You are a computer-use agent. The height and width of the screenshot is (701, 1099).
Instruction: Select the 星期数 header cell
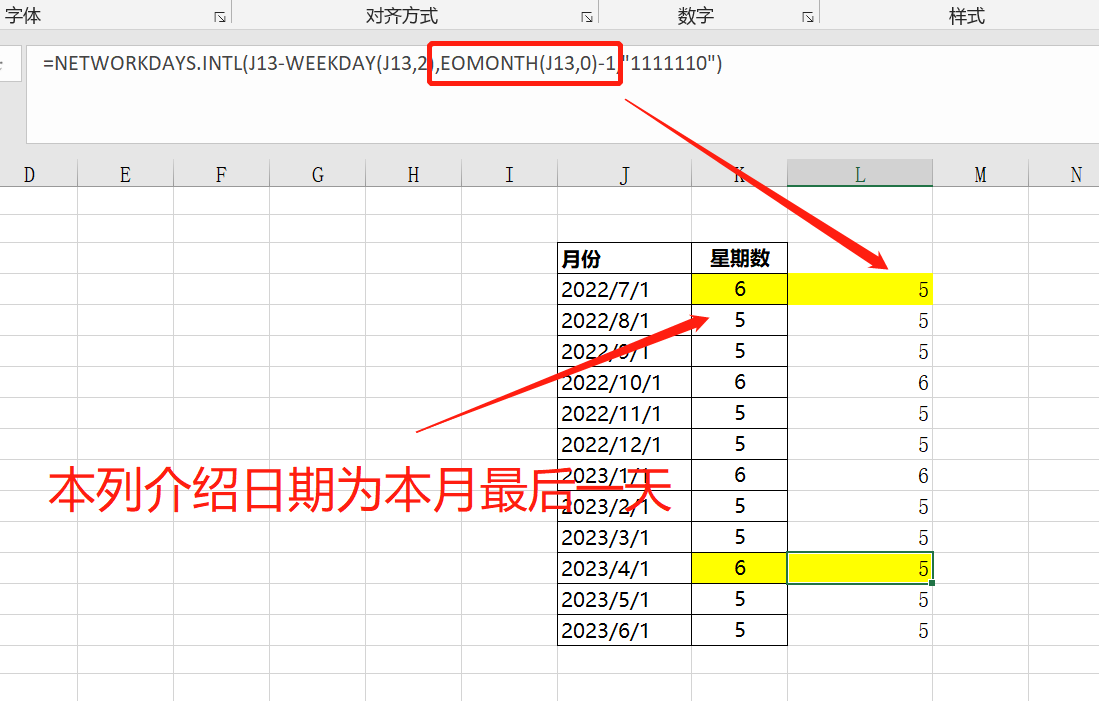[739, 259]
